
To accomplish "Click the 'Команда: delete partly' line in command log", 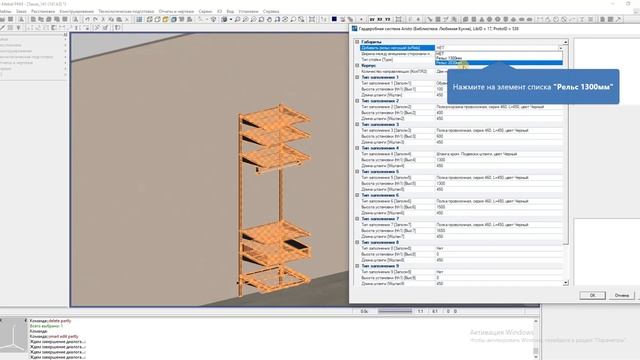I will pos(50,321).
